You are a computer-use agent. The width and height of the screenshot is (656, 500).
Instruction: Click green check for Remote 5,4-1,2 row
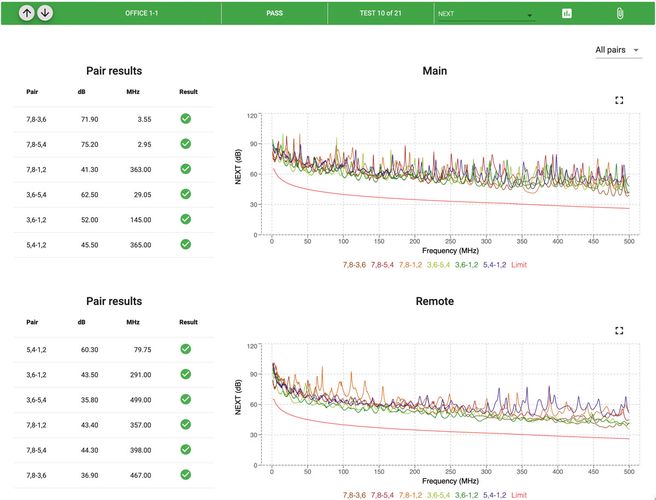[x=186, y=349]
